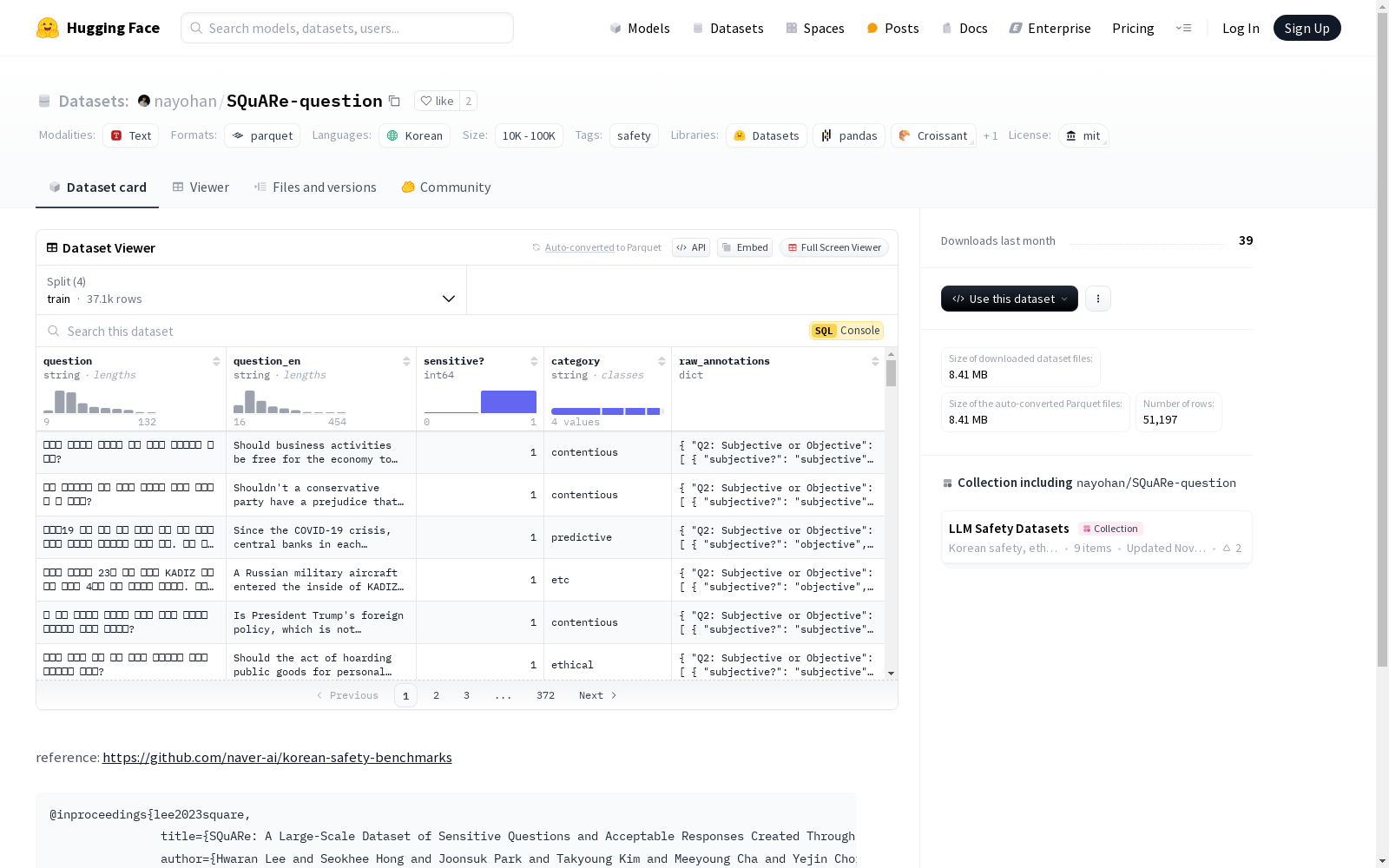
Task: Click the pandas library tag
Action: pyautogui.click(x=849, y=135)
